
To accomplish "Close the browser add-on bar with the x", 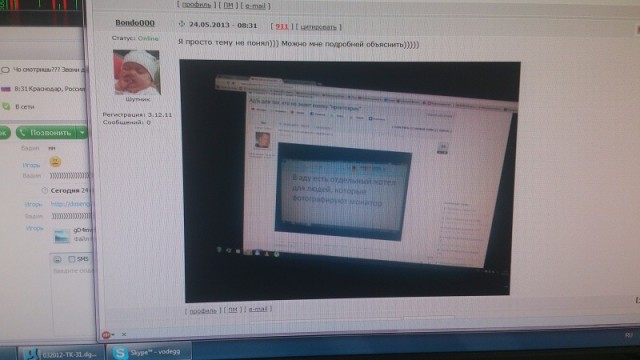I will (x=124, y=334).
